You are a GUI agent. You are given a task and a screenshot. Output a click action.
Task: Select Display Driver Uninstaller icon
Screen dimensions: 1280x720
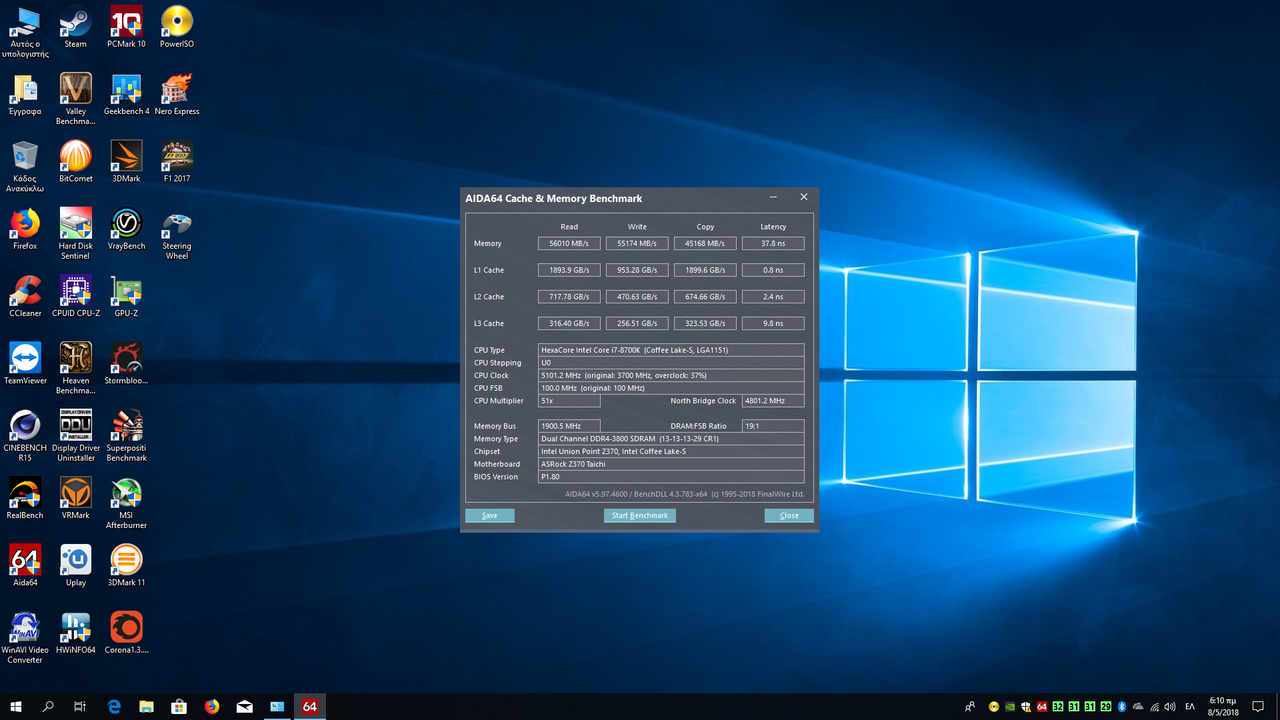(x=75, y=435)
